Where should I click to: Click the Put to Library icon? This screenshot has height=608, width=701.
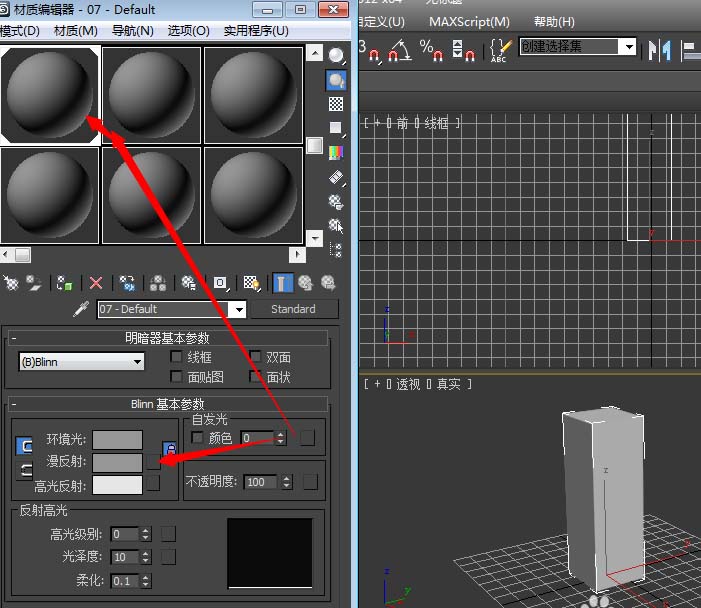point(189,283)
